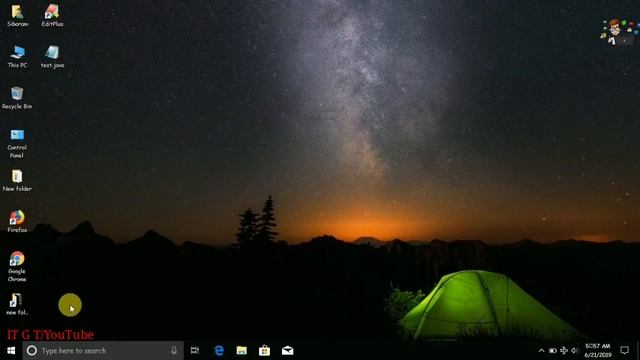Image resolution: width=640 pixels, height=360 pixels.
Task: Select the EditPlus shortcut icon
Action: (x=52, y=16)
